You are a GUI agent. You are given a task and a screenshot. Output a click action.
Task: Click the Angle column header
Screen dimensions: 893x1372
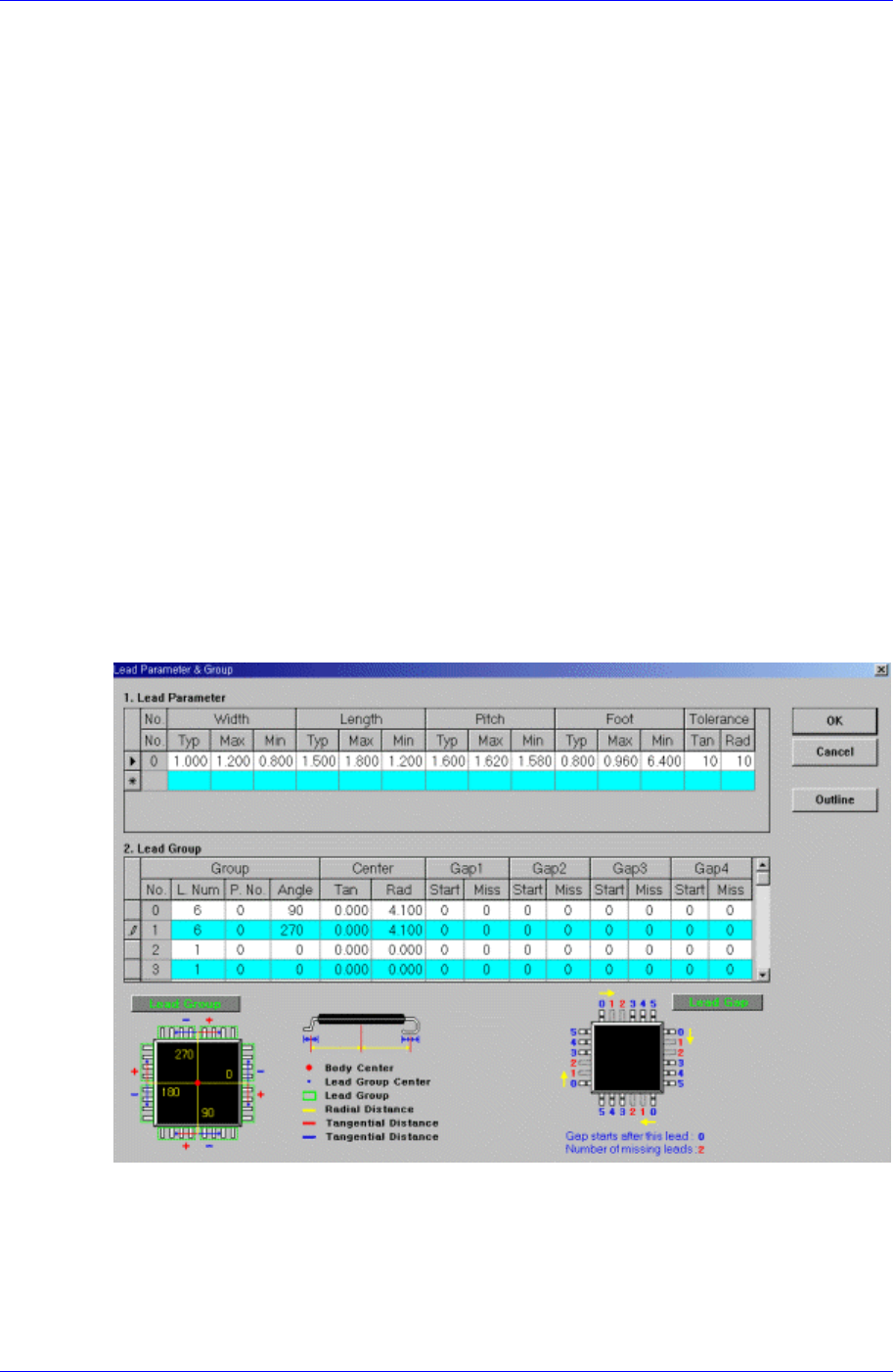pyautogui.click(x=295, y=890)
